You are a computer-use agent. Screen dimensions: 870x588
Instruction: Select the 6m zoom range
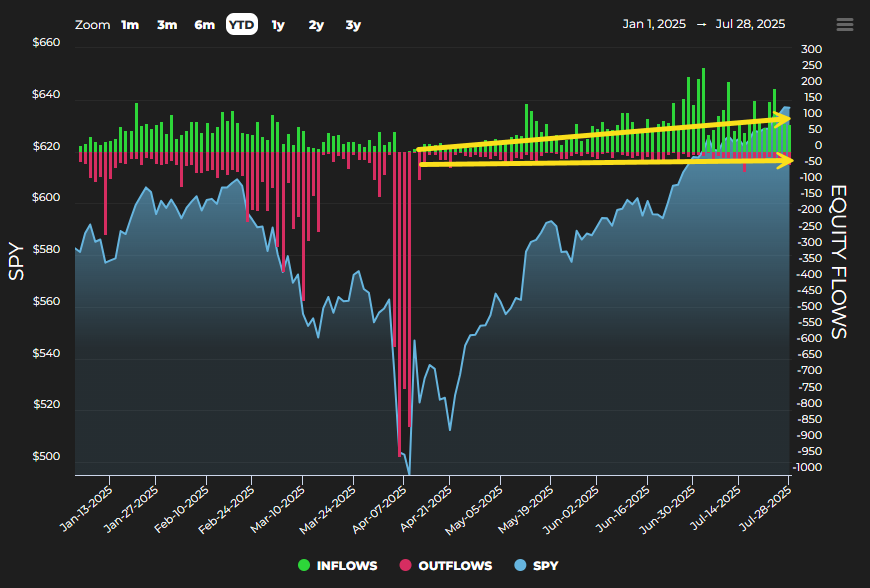[x=204, y=25]
